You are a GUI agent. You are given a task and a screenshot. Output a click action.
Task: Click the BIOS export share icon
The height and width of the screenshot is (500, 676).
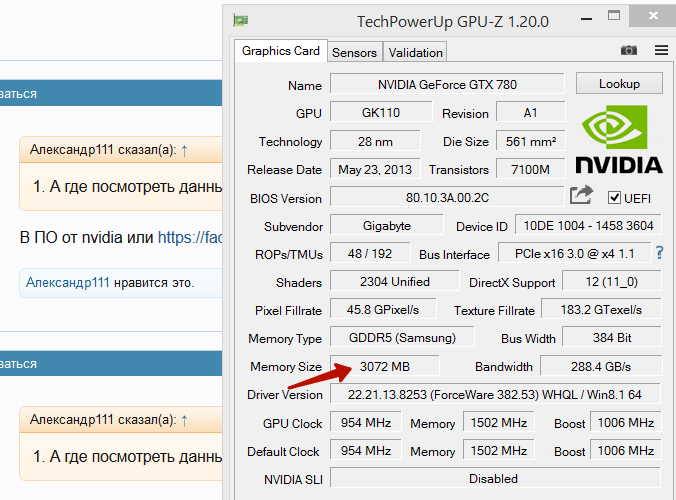[581, 195]
